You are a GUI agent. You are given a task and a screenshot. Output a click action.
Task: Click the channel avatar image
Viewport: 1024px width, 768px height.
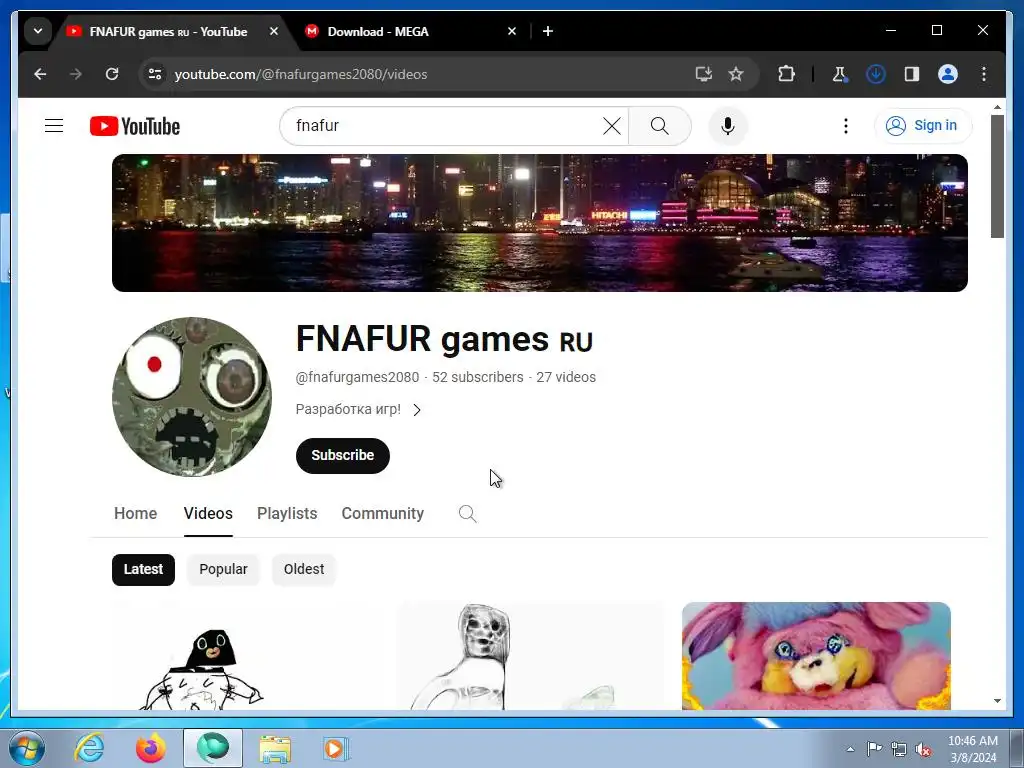coord(192,397)
